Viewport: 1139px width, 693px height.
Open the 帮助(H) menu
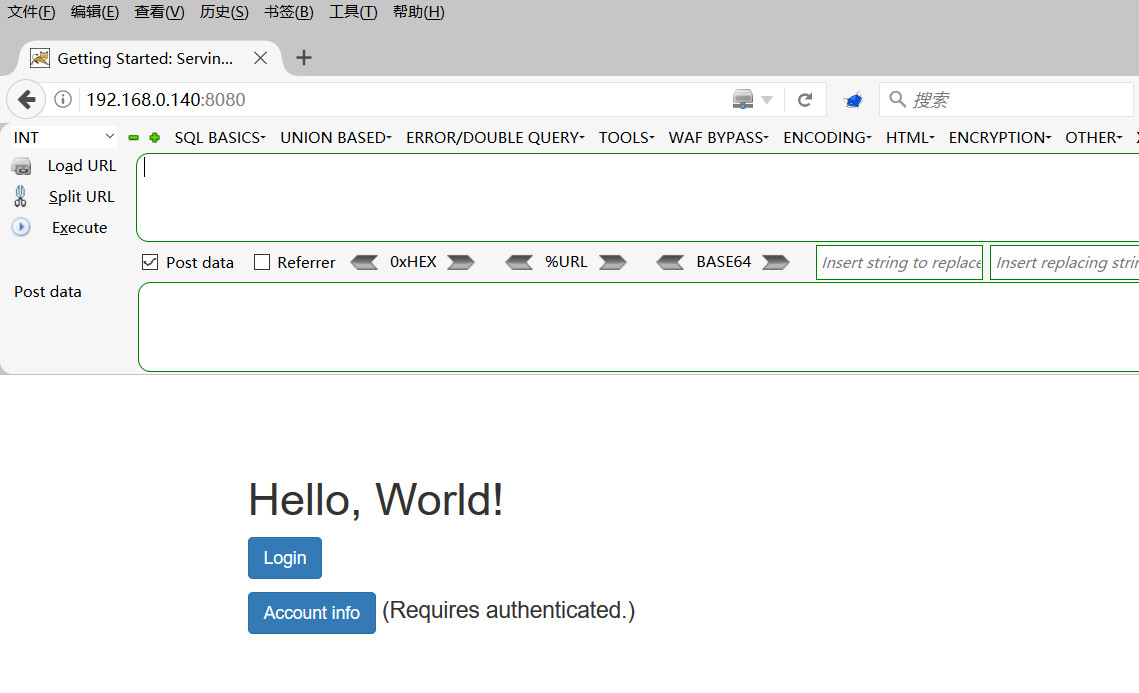coord(418,12)
